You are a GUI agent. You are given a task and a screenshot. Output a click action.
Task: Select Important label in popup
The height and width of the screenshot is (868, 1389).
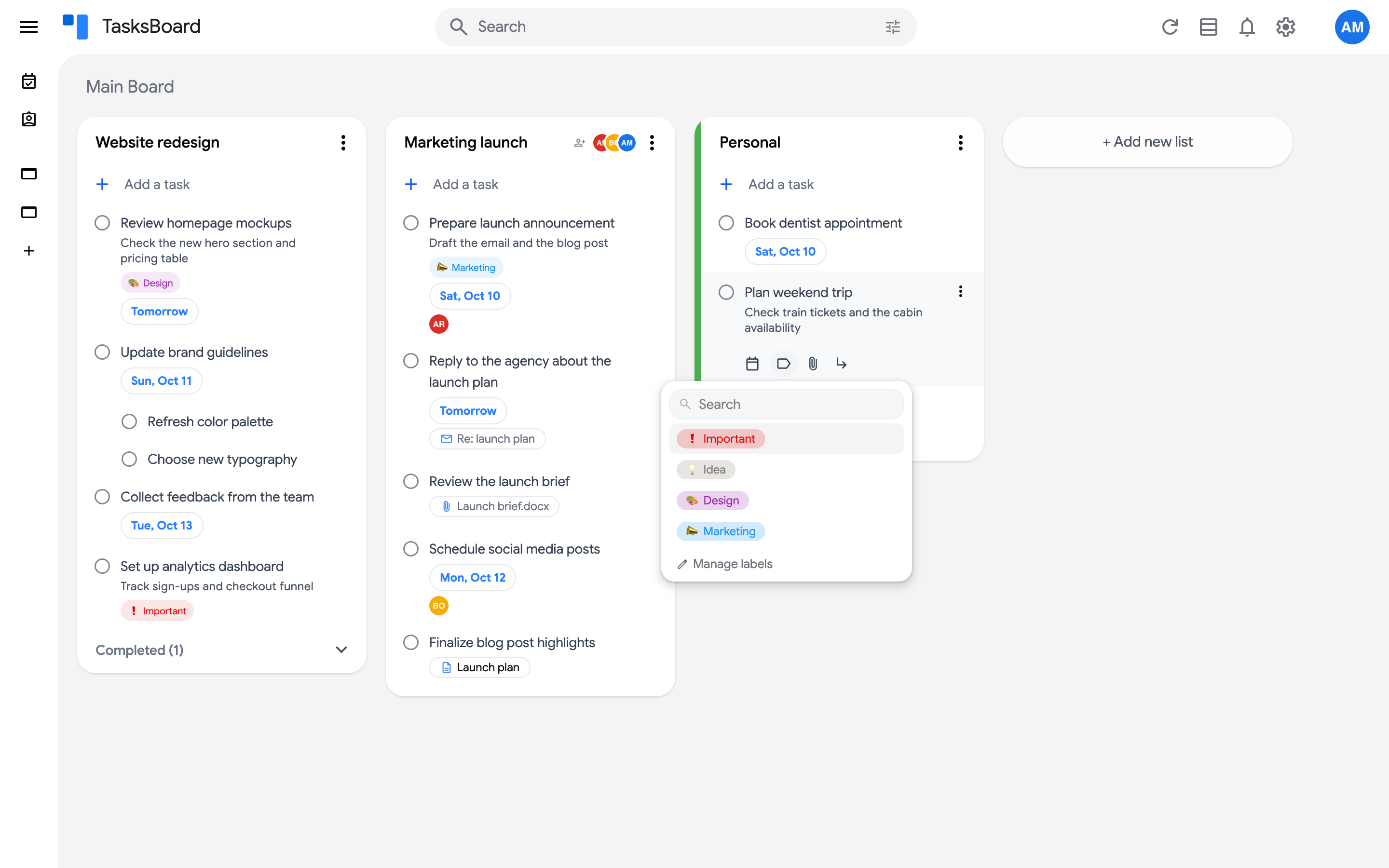(x=786, y=439)
